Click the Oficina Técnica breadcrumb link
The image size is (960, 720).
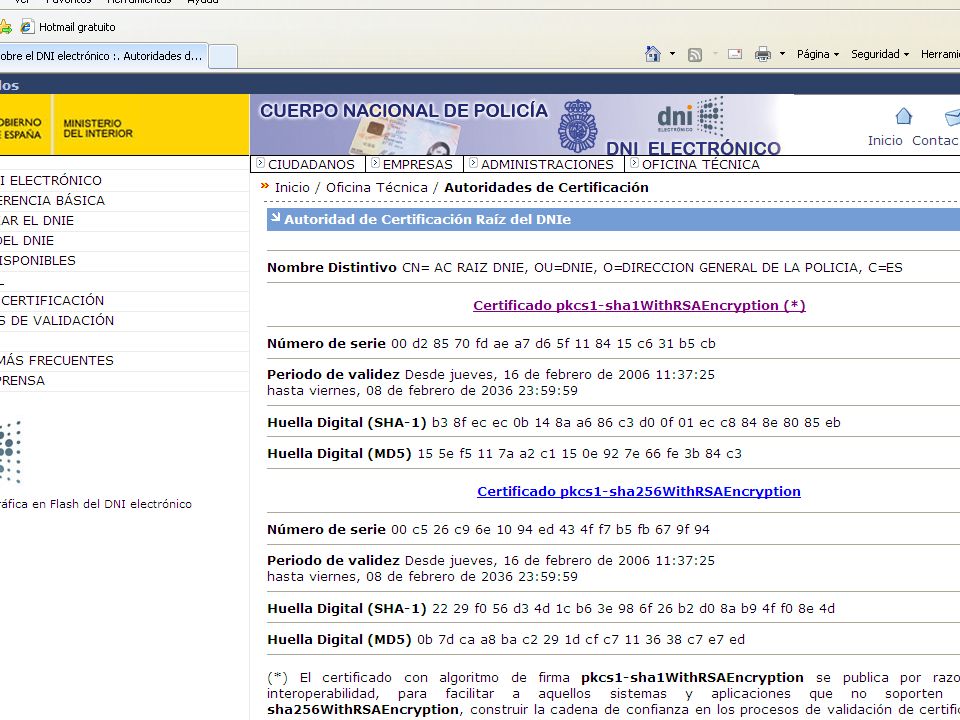377,187
